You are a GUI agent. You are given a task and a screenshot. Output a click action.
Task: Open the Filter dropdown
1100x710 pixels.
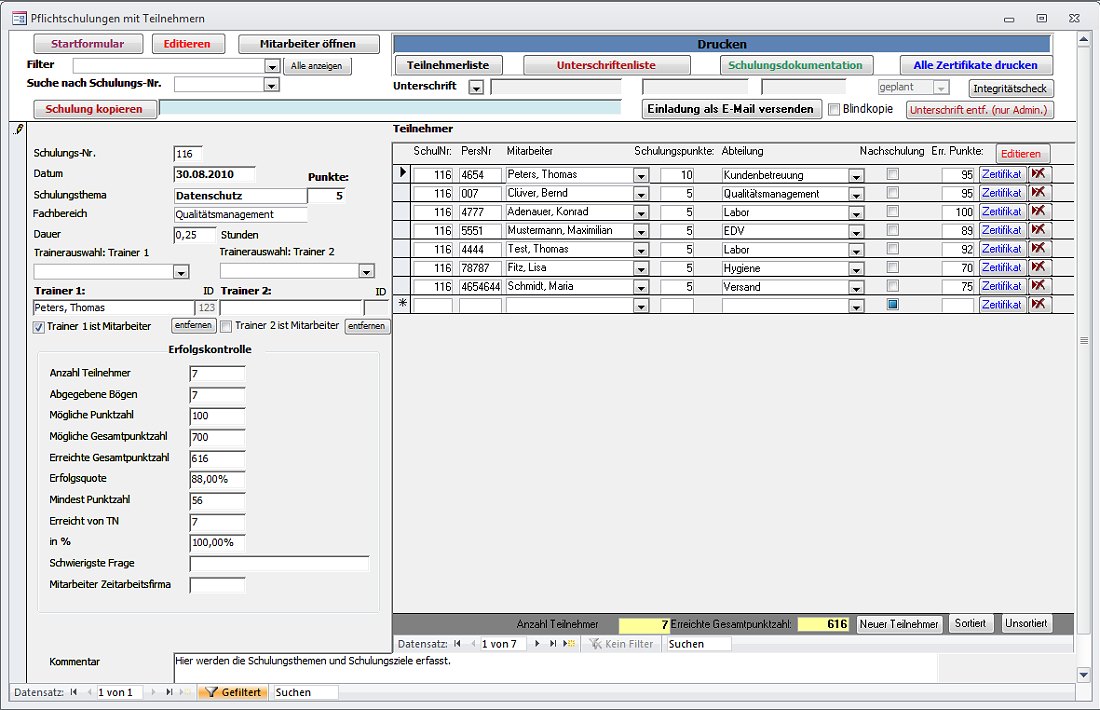pyautogui.click(x=272, y=66)
